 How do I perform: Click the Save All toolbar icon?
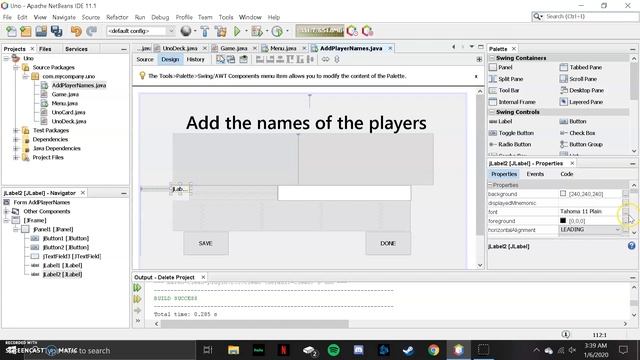[56, 31]
